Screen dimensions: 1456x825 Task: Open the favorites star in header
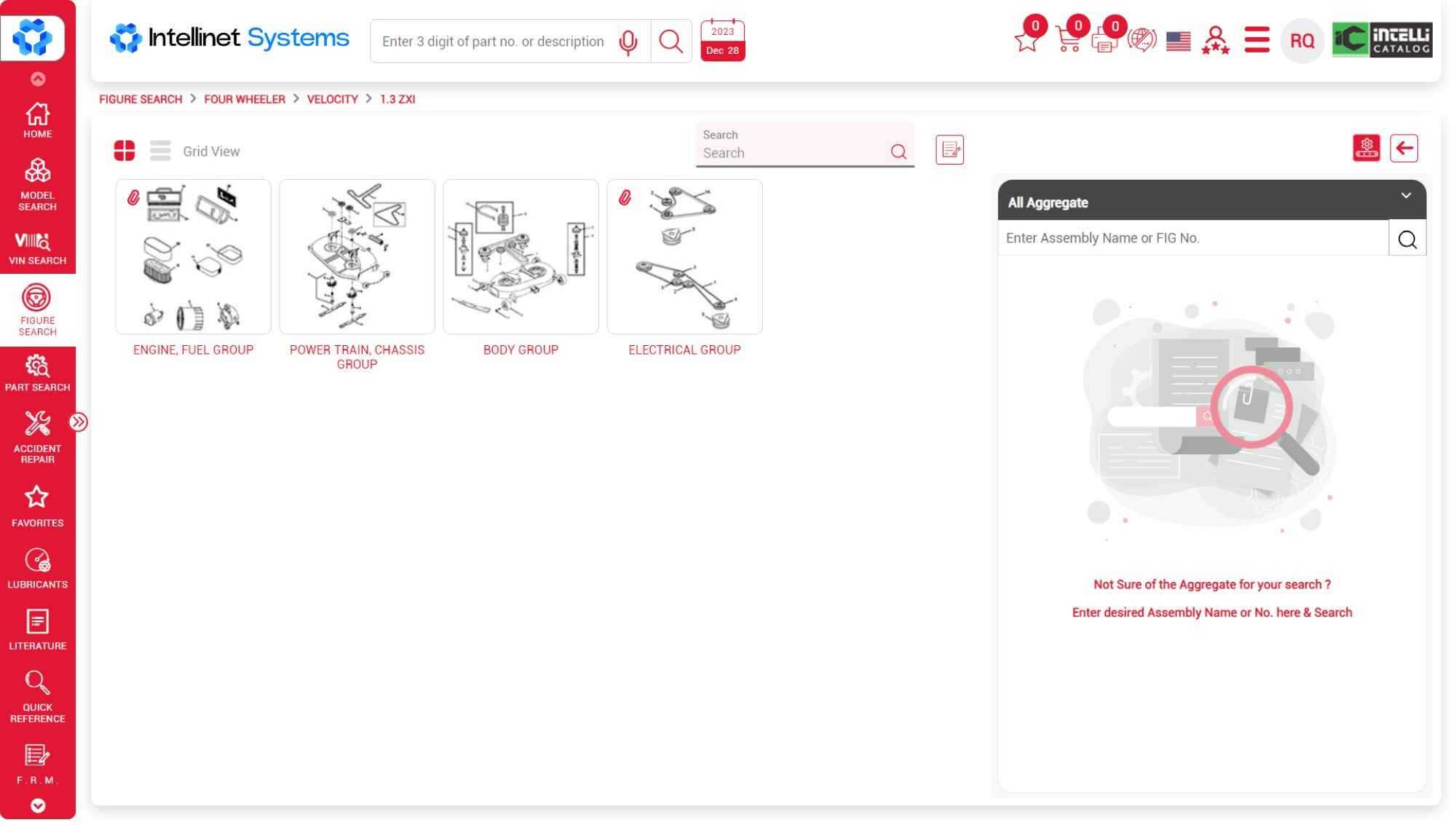click(1026, 40)
